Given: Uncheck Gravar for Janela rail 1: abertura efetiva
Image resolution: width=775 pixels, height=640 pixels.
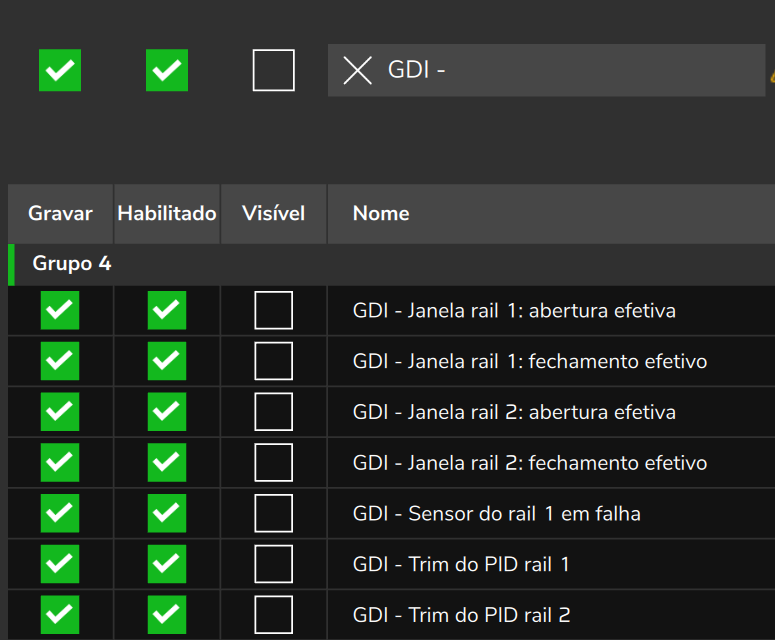Looking at the screenshot, I should coord(60,310).
